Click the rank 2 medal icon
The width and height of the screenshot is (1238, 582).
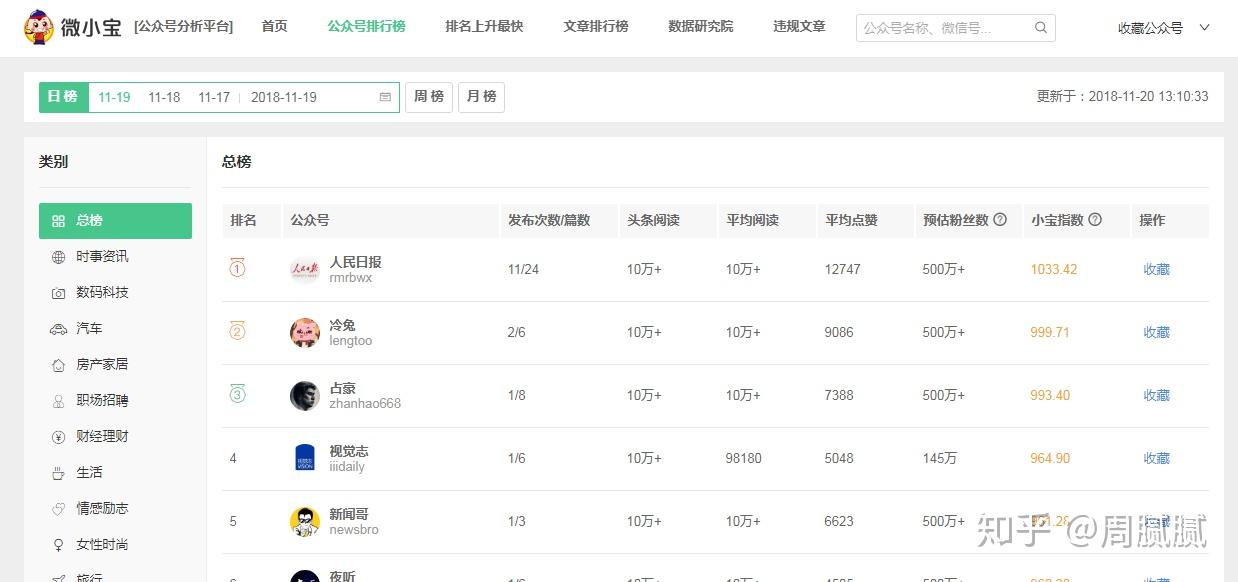click(x=237, y=330)
